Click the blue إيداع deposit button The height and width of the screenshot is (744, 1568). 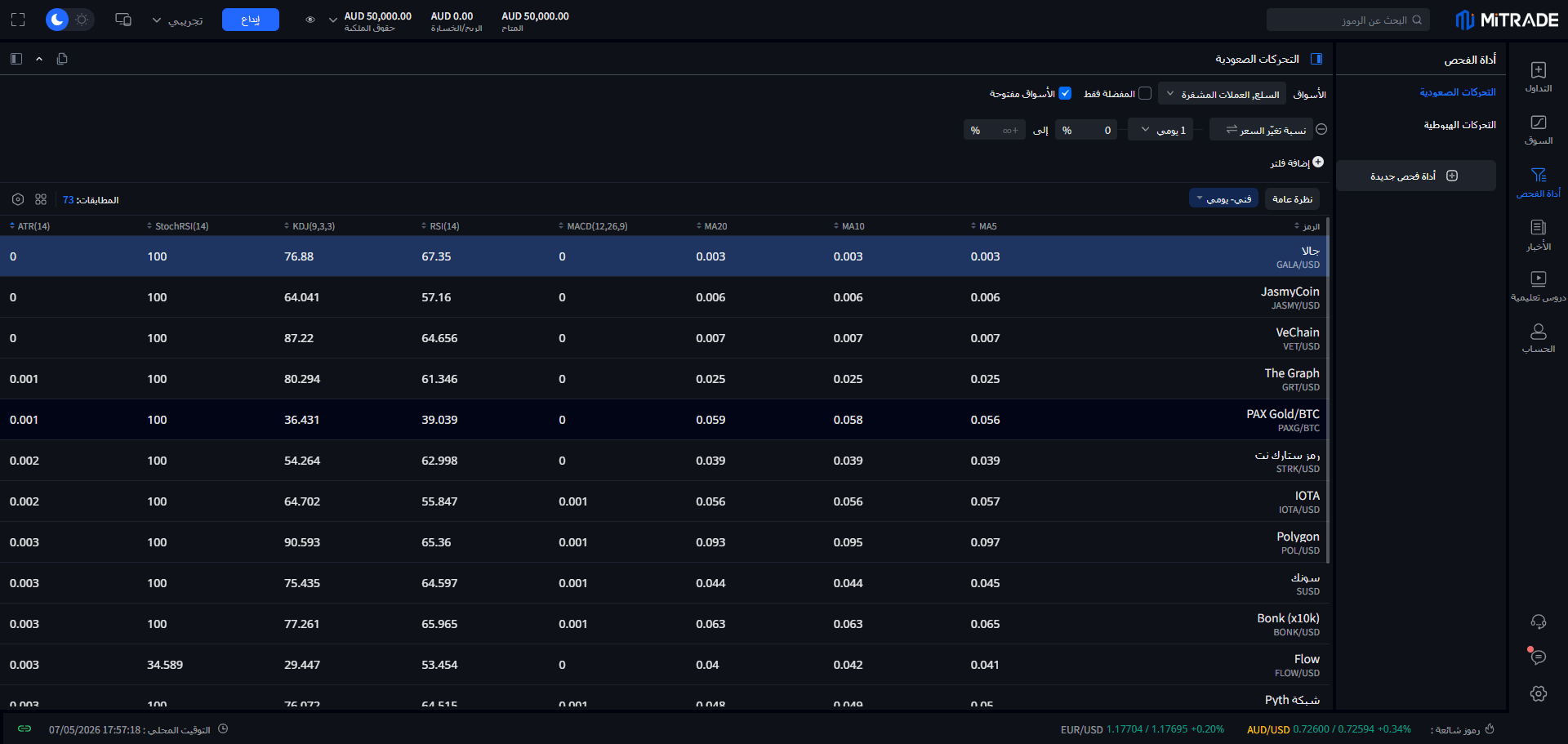coord(251,20)
